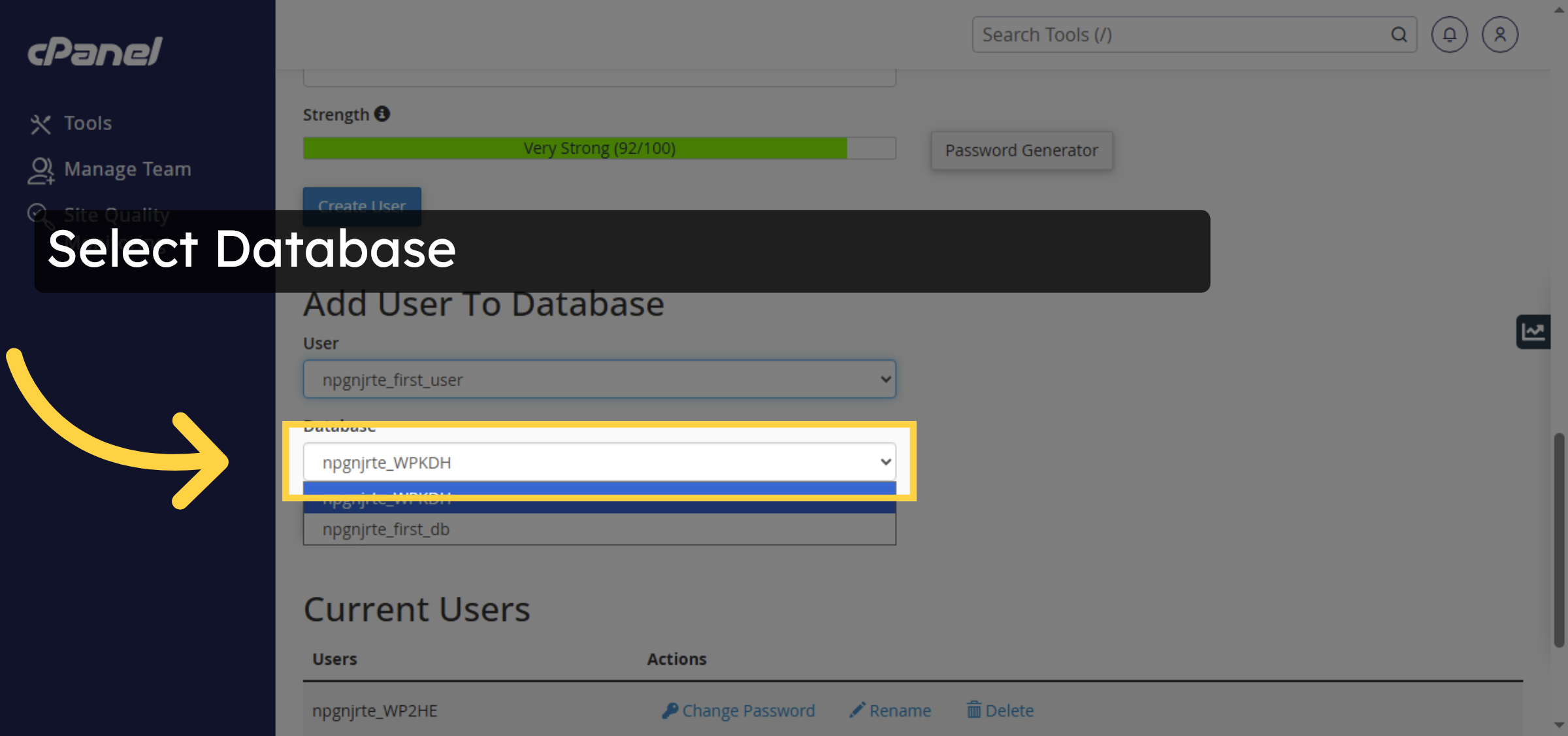Open the analytics chart panel on the right

[x=1533, y=331]
